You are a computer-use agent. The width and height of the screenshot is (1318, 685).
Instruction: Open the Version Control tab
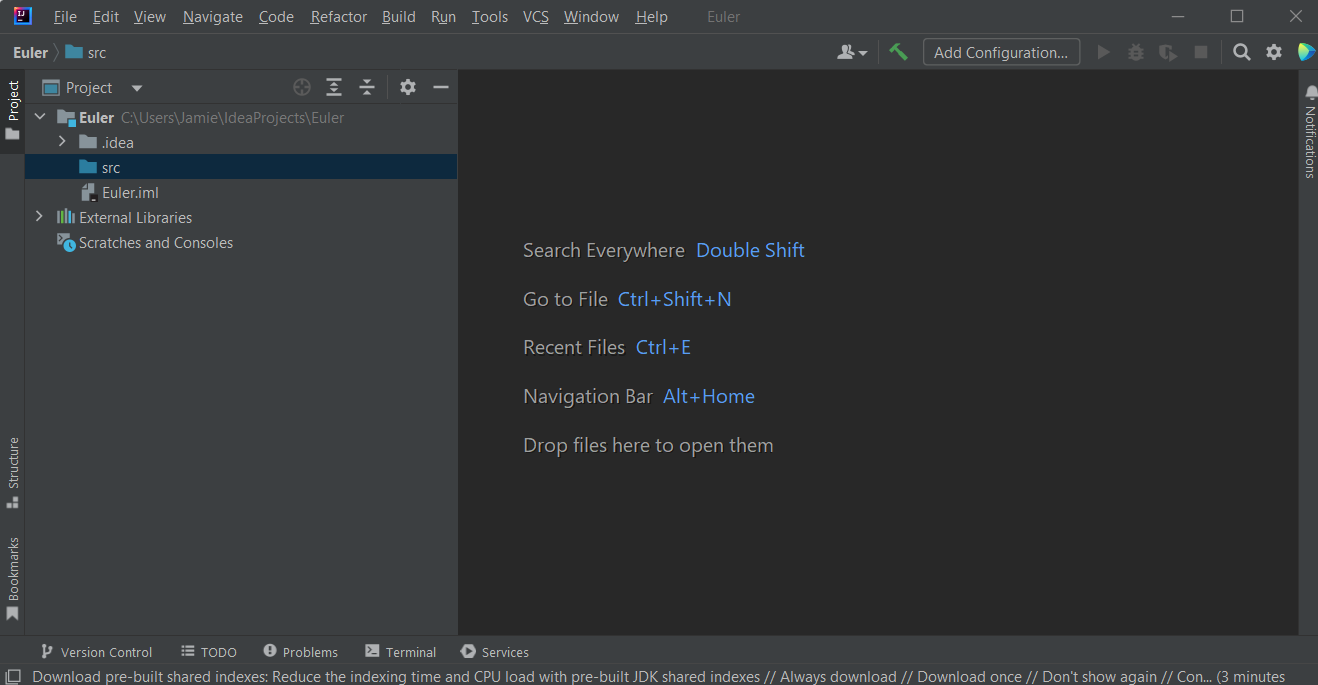click(96, 652)
